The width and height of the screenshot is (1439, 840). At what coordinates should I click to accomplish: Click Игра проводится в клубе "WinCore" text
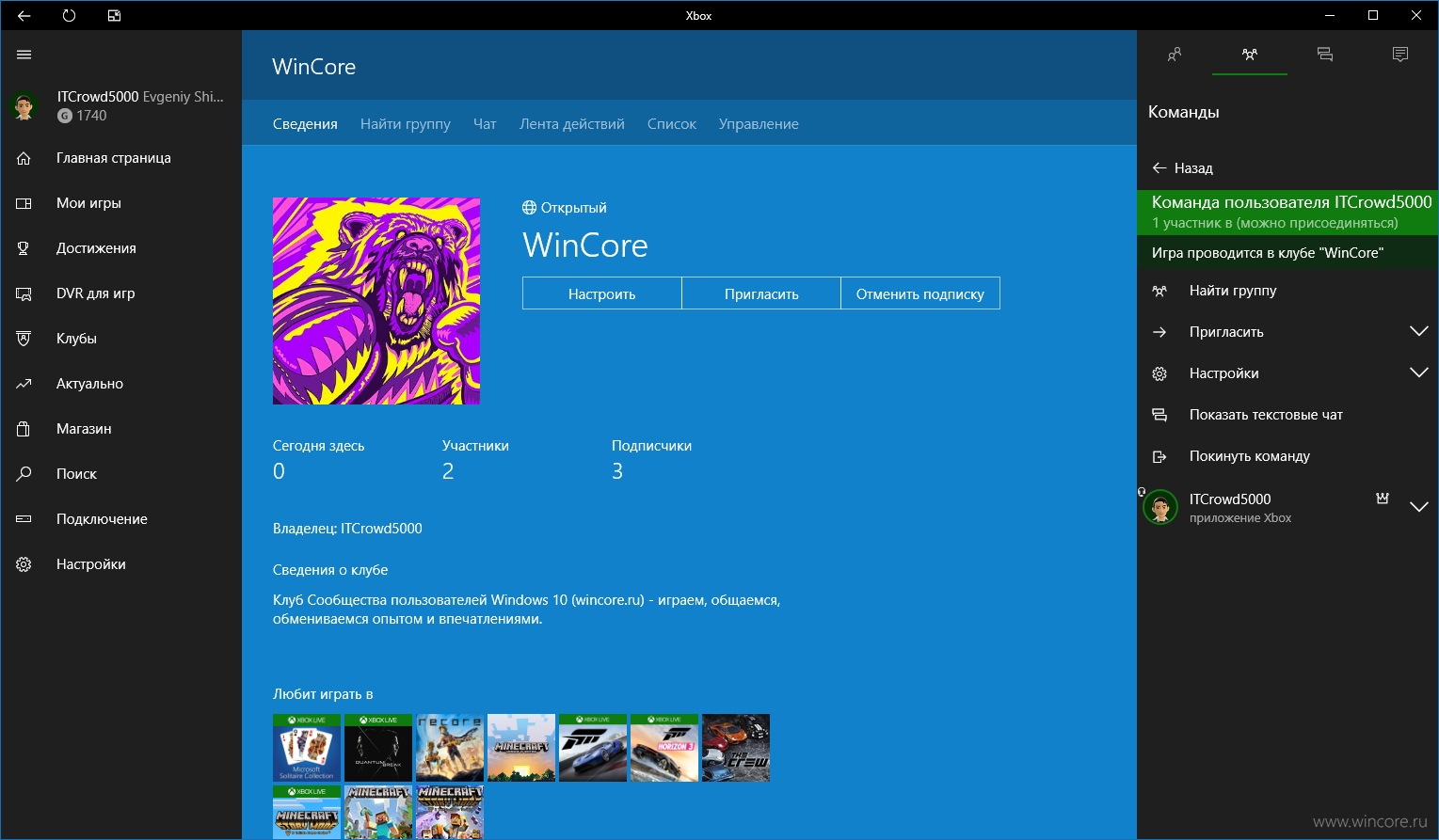coord(1268,253)
